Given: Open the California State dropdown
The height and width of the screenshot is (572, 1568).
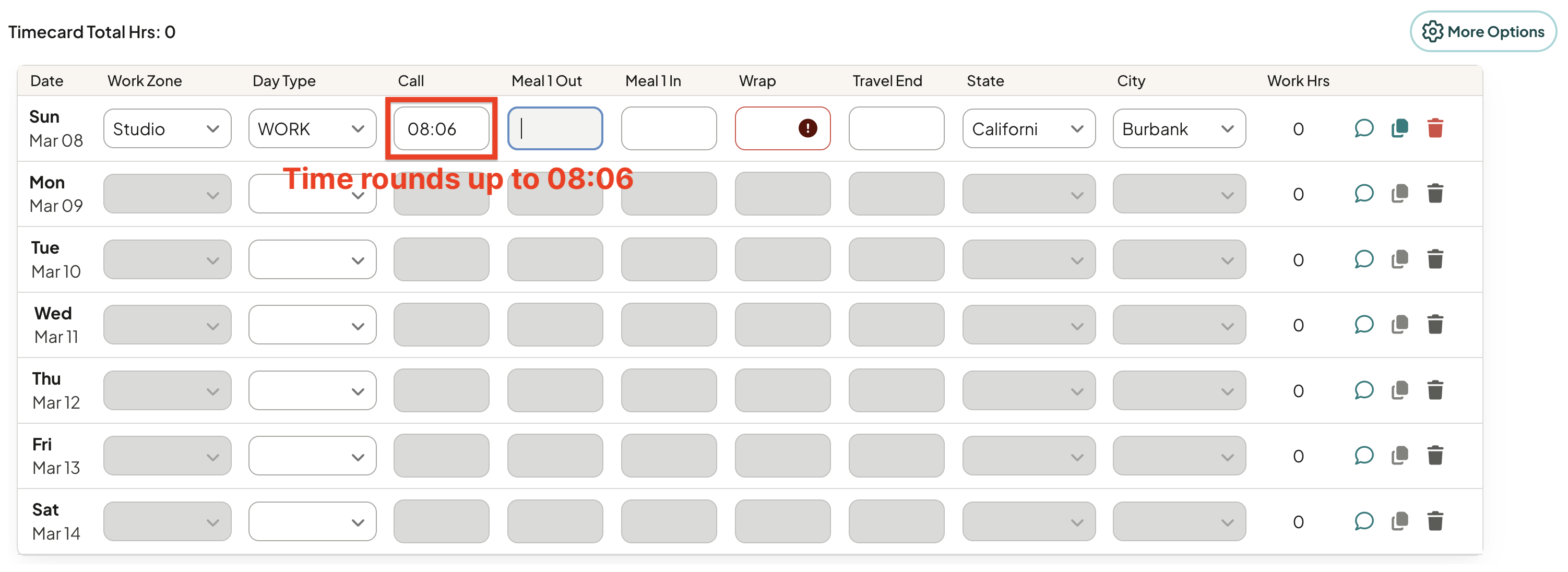Looking at the screenshot, I should (x=1029, y=128).
